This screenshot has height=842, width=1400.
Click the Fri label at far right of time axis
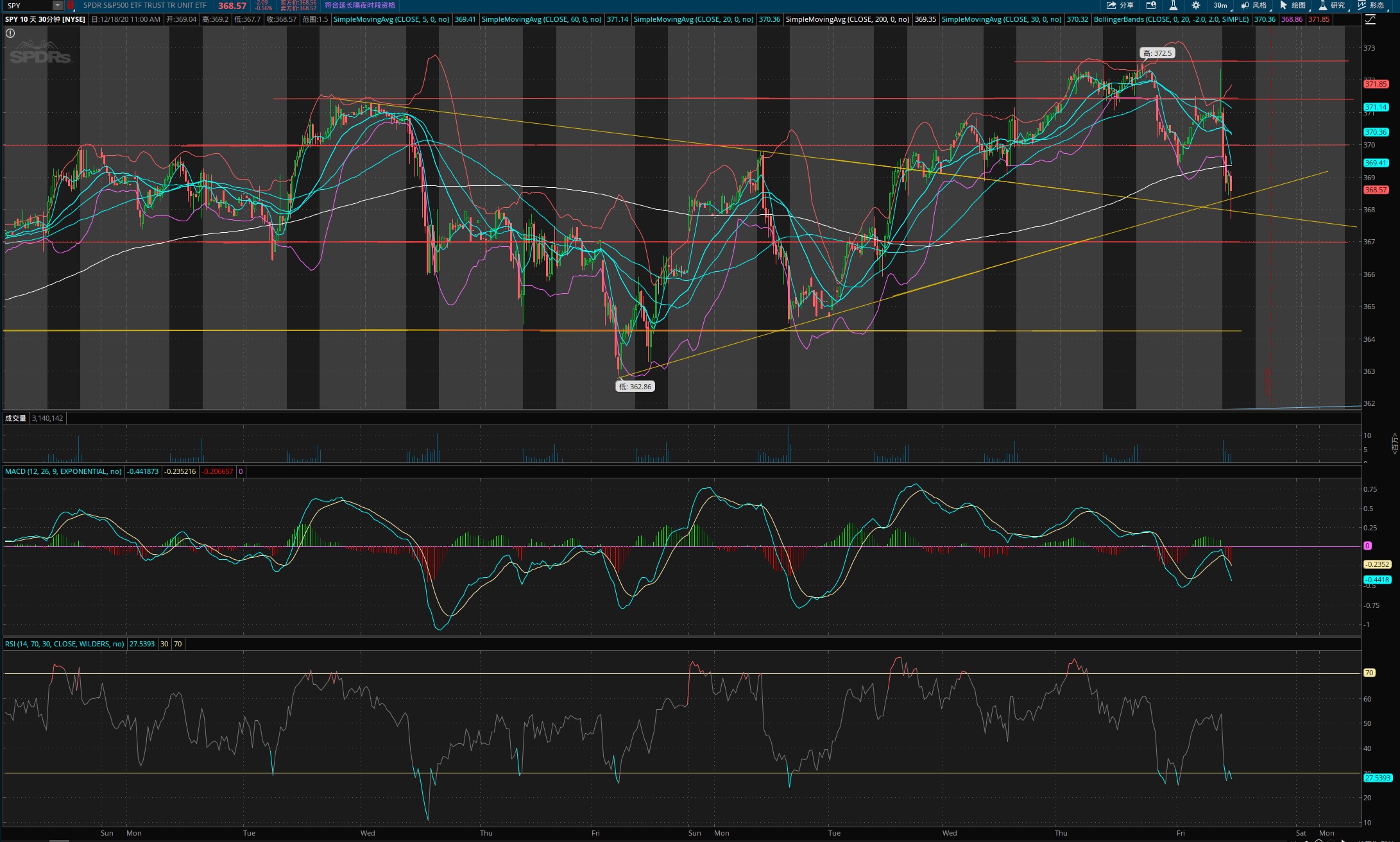[x=1181, y=833]
